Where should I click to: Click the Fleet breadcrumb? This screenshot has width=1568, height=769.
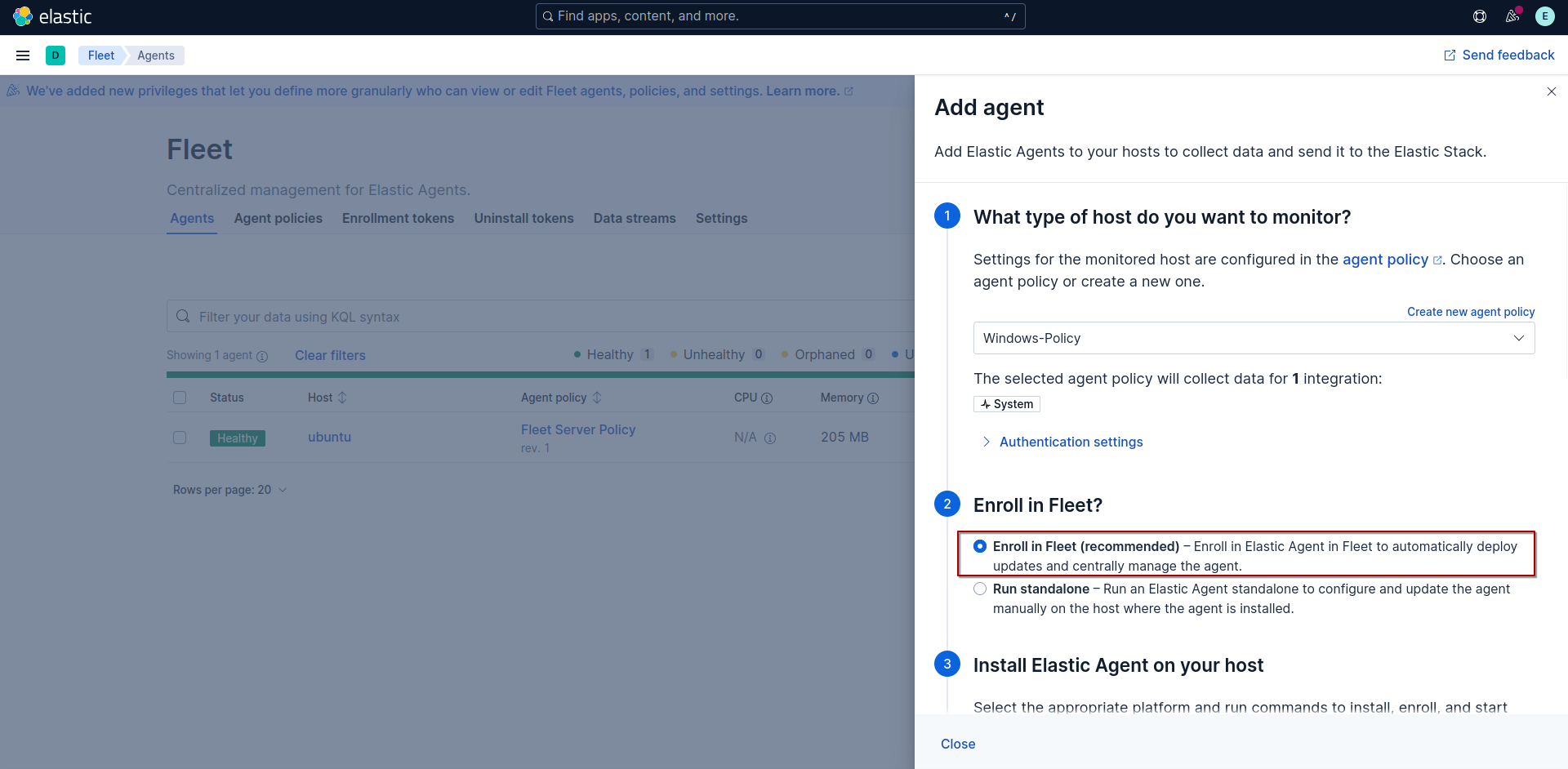tap(101, 56)
